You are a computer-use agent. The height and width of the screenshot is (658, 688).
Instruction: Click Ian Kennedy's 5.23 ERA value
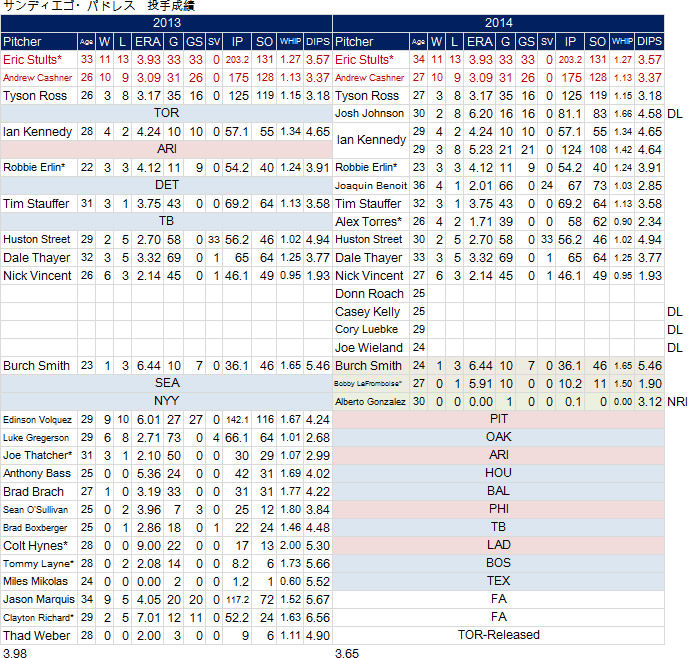[x=480, y=150]
